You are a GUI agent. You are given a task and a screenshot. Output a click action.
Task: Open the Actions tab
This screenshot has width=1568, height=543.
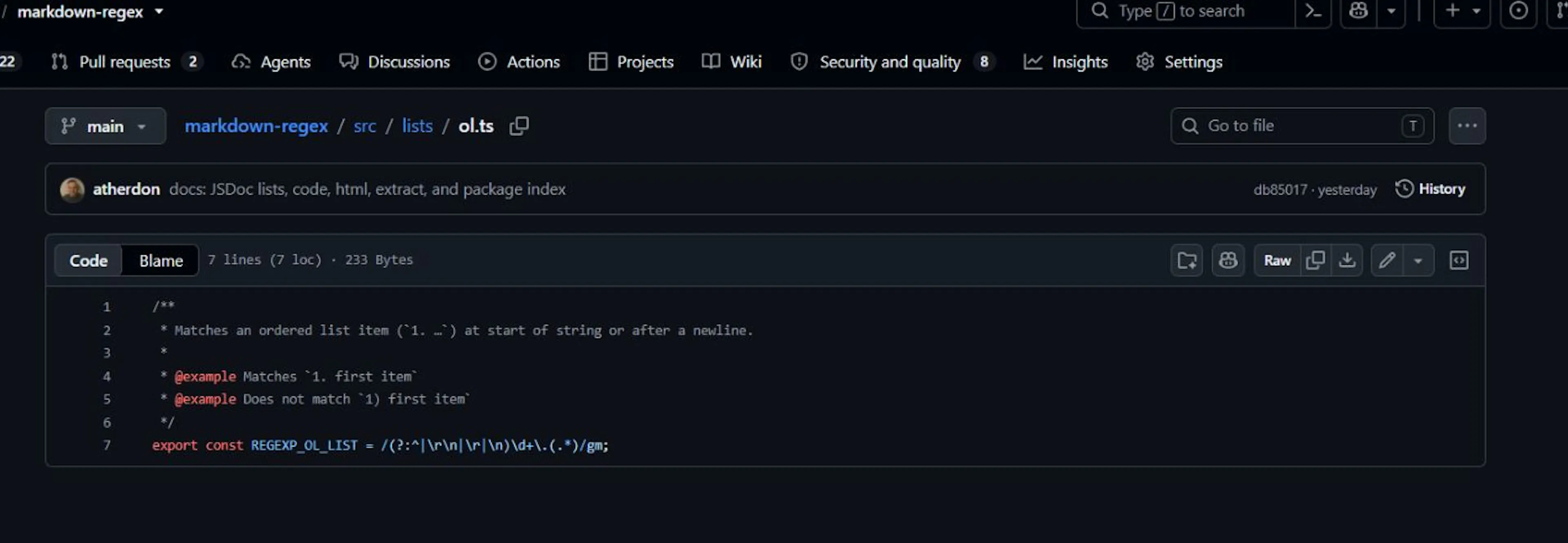519,62
